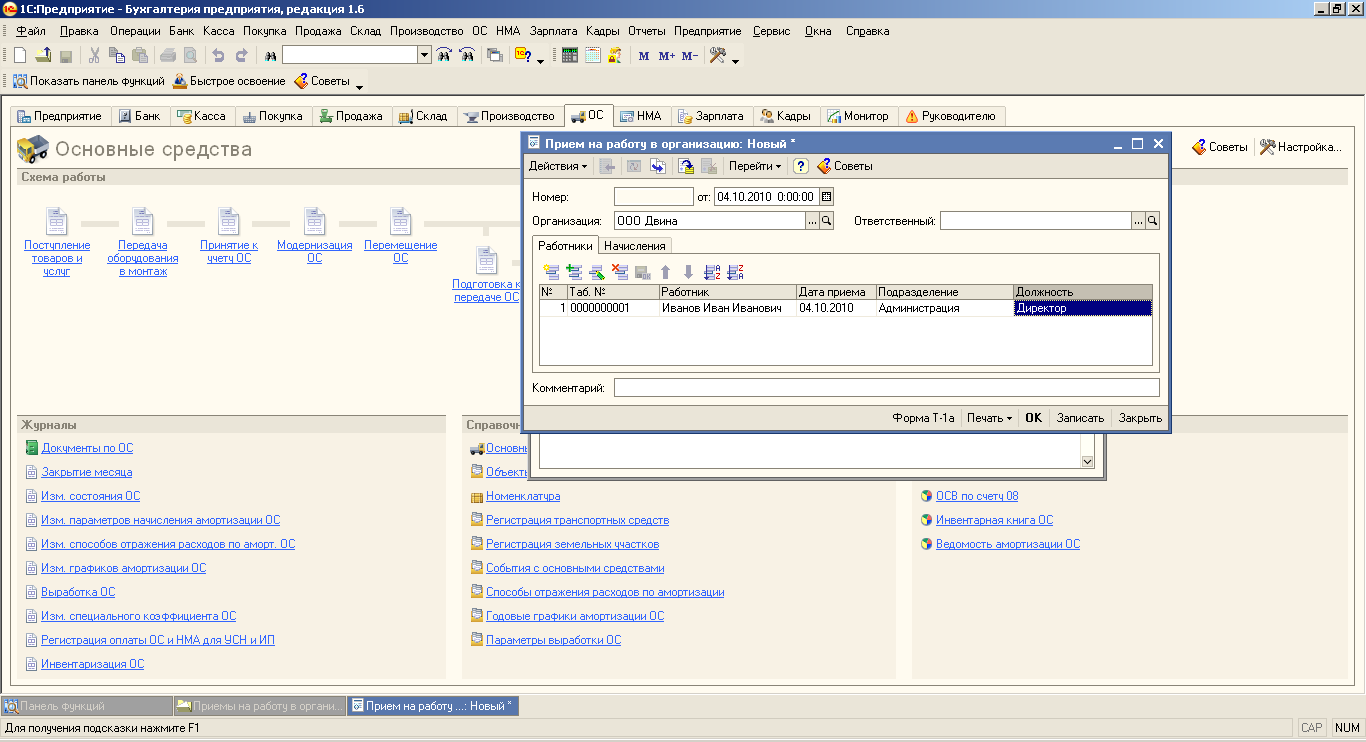Click the OK button in the dialog
The image size is (1366, 742).
(1033, 418)
